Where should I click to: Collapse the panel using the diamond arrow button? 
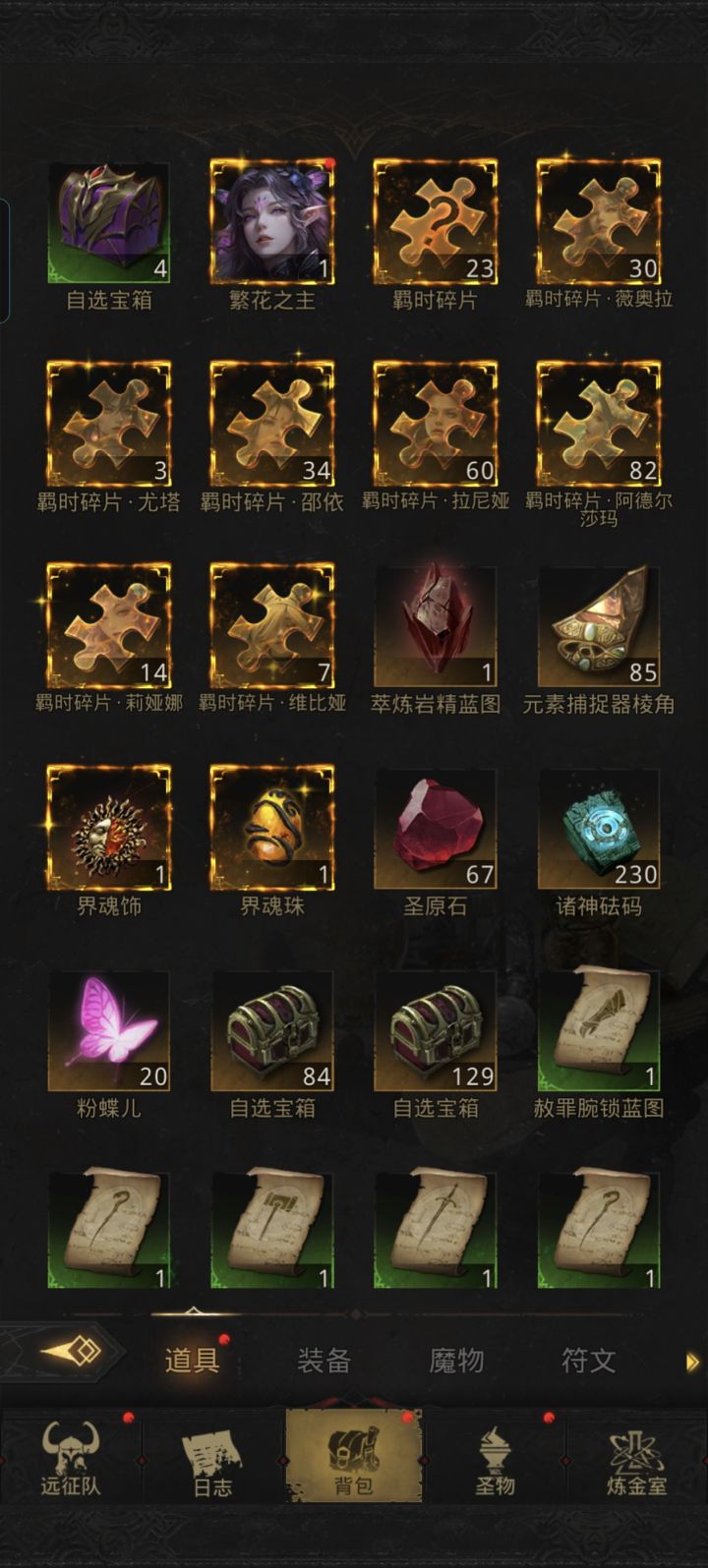coord(71,1353)
